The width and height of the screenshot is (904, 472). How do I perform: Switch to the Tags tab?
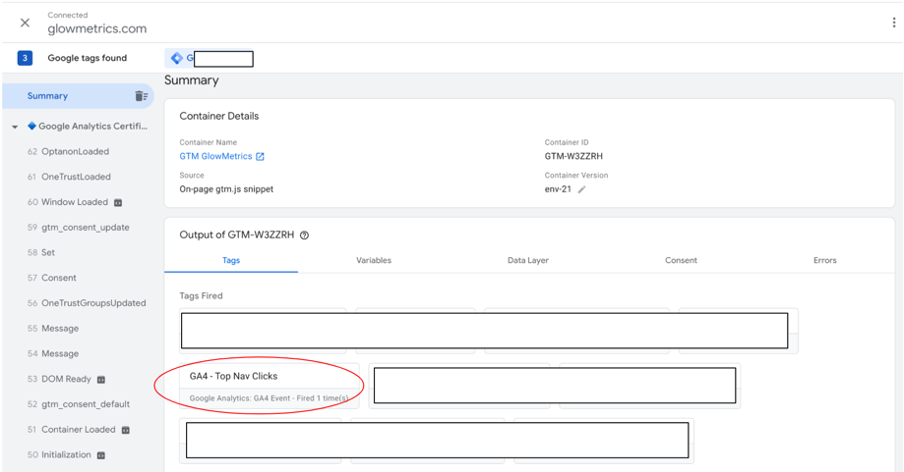[231, 260]
